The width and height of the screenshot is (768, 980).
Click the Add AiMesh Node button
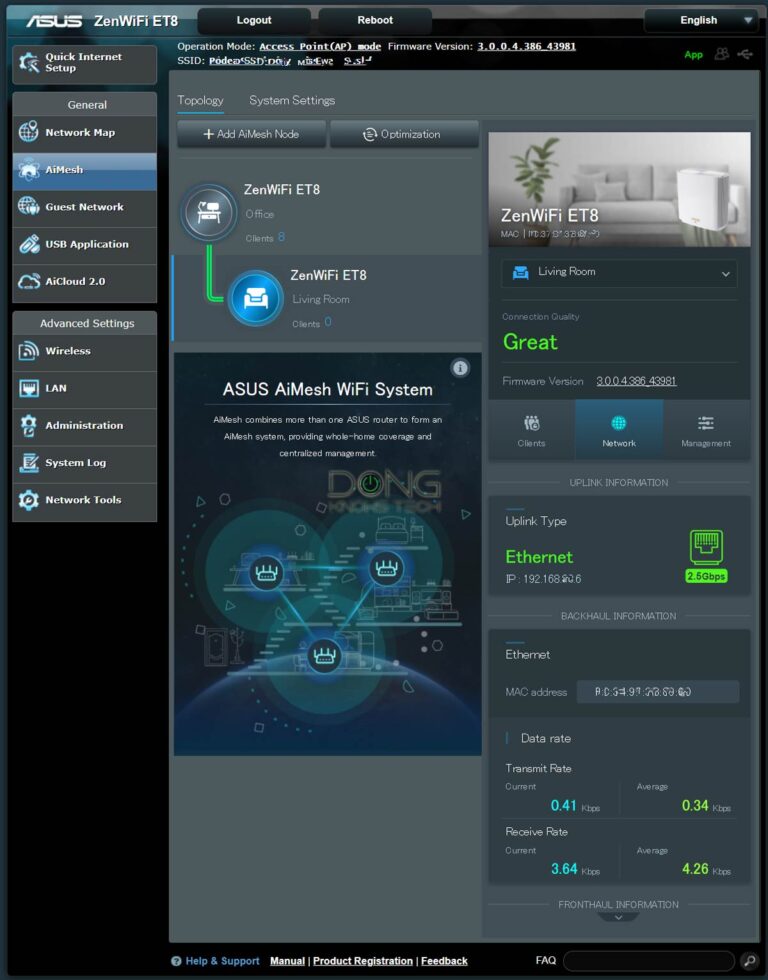pos(251,134)
